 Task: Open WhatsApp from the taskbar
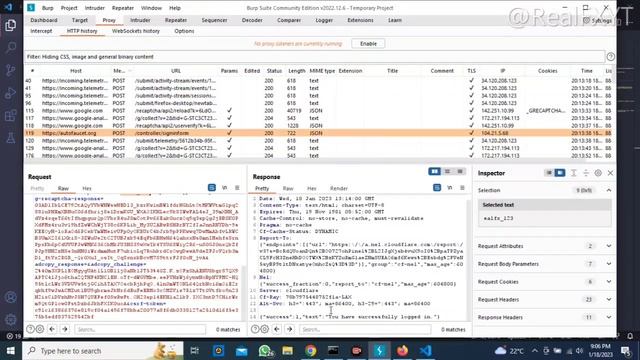(x=265, y=351)
